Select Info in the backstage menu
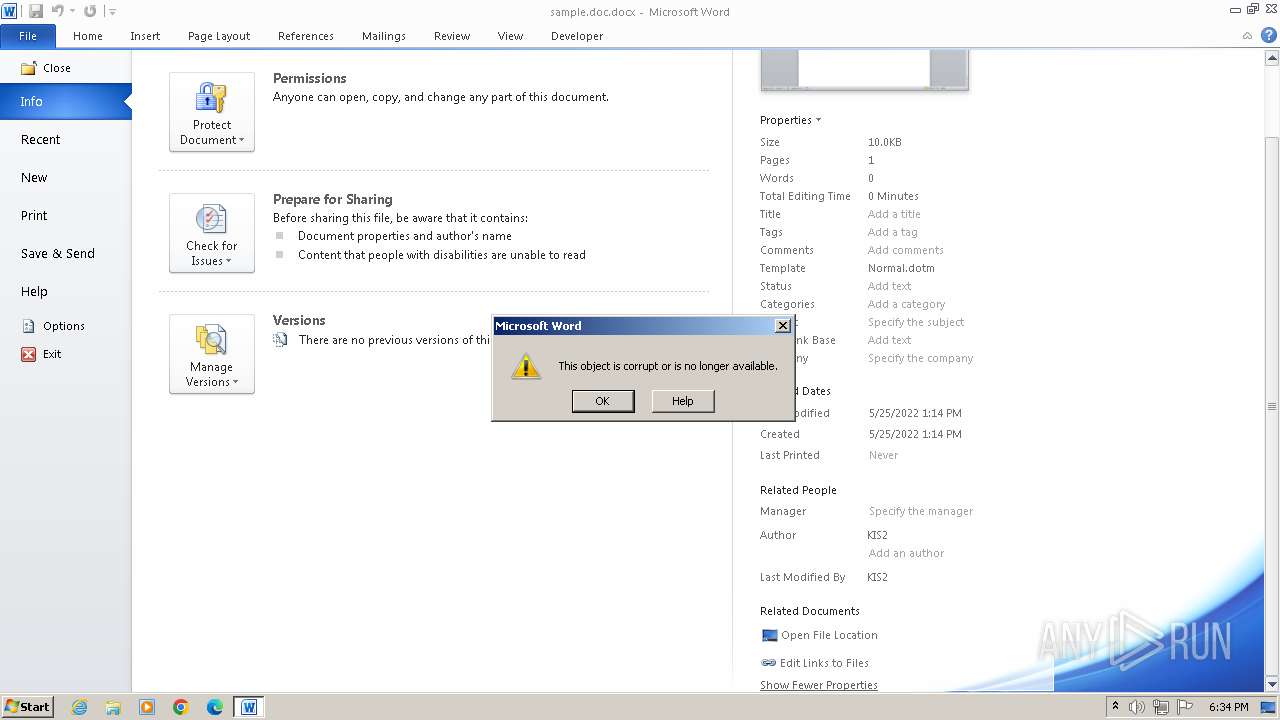Viewport: 1280px width, 720px height. [x=66, y=101]
